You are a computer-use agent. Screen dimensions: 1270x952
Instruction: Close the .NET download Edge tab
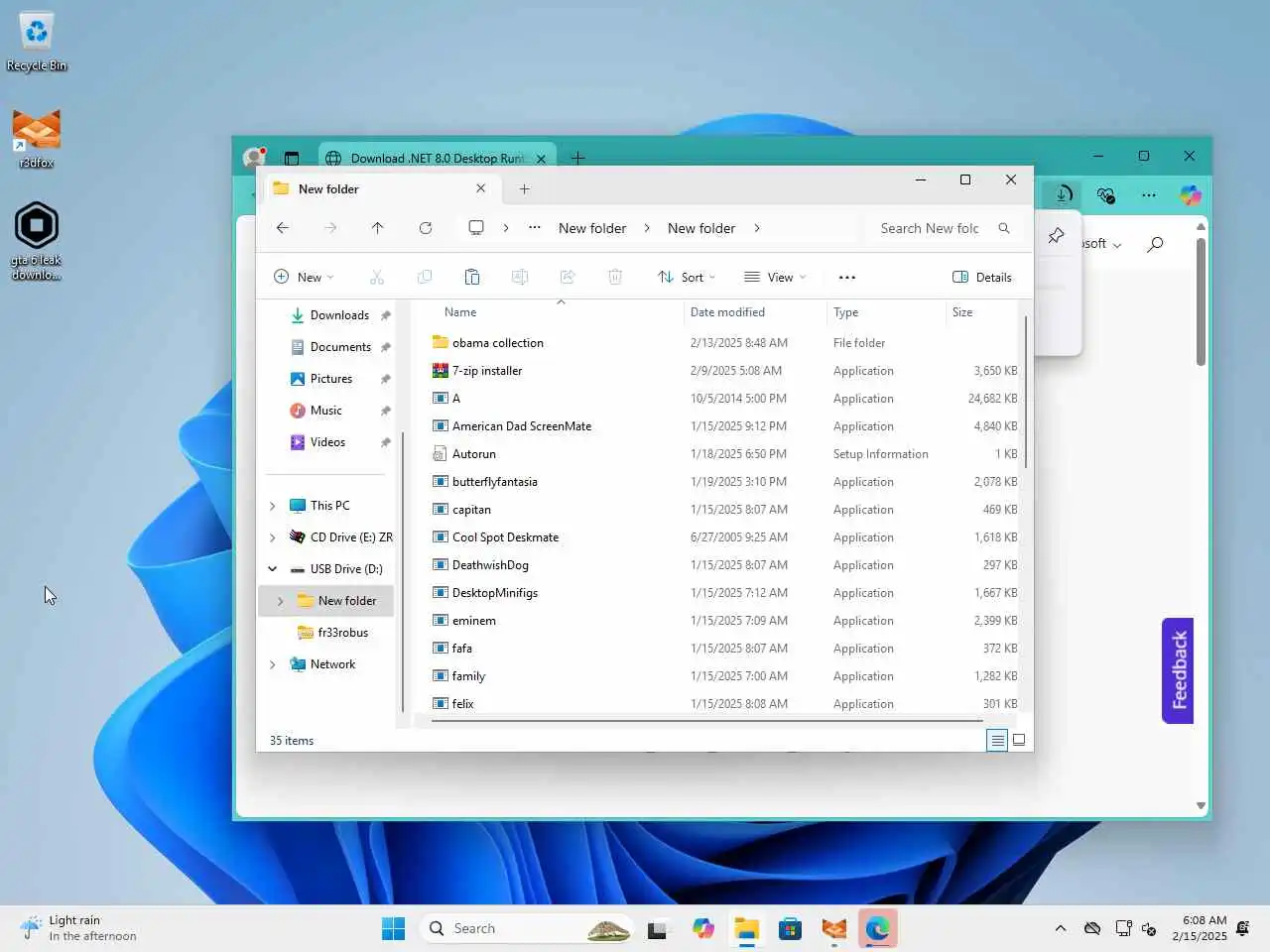pos(541,159)
